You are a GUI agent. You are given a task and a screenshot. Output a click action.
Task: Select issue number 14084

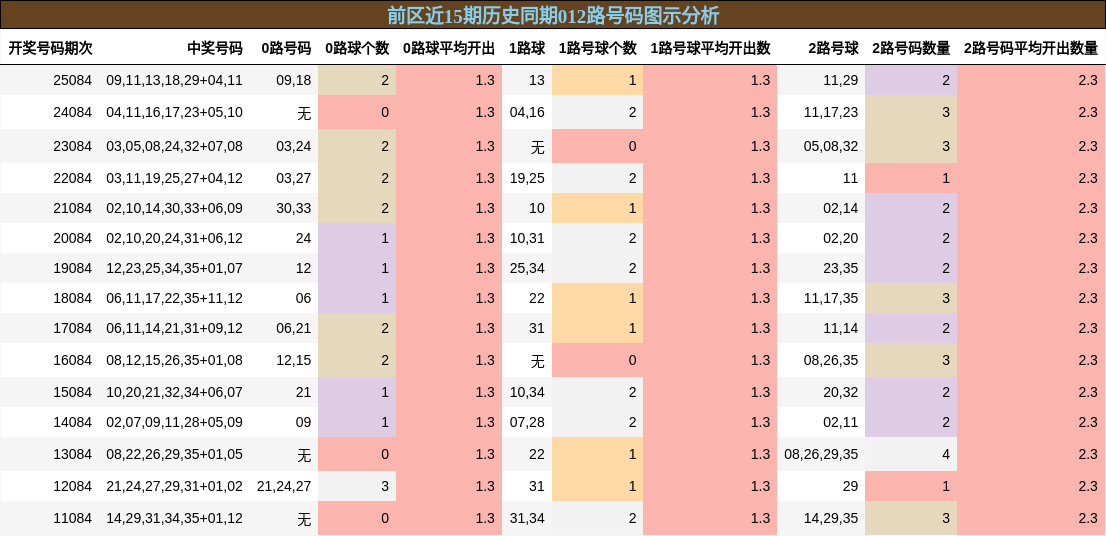(x=73, y=422)
